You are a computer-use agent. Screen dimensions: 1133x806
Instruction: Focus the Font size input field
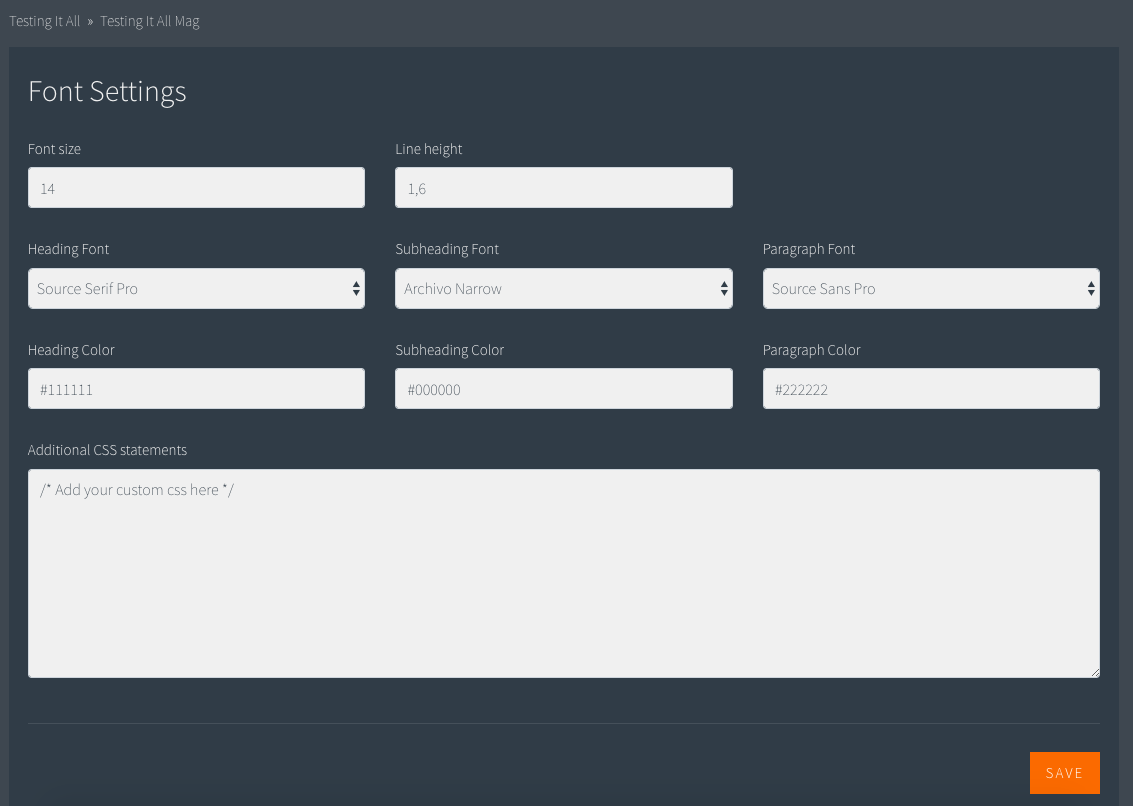[197, 188]
